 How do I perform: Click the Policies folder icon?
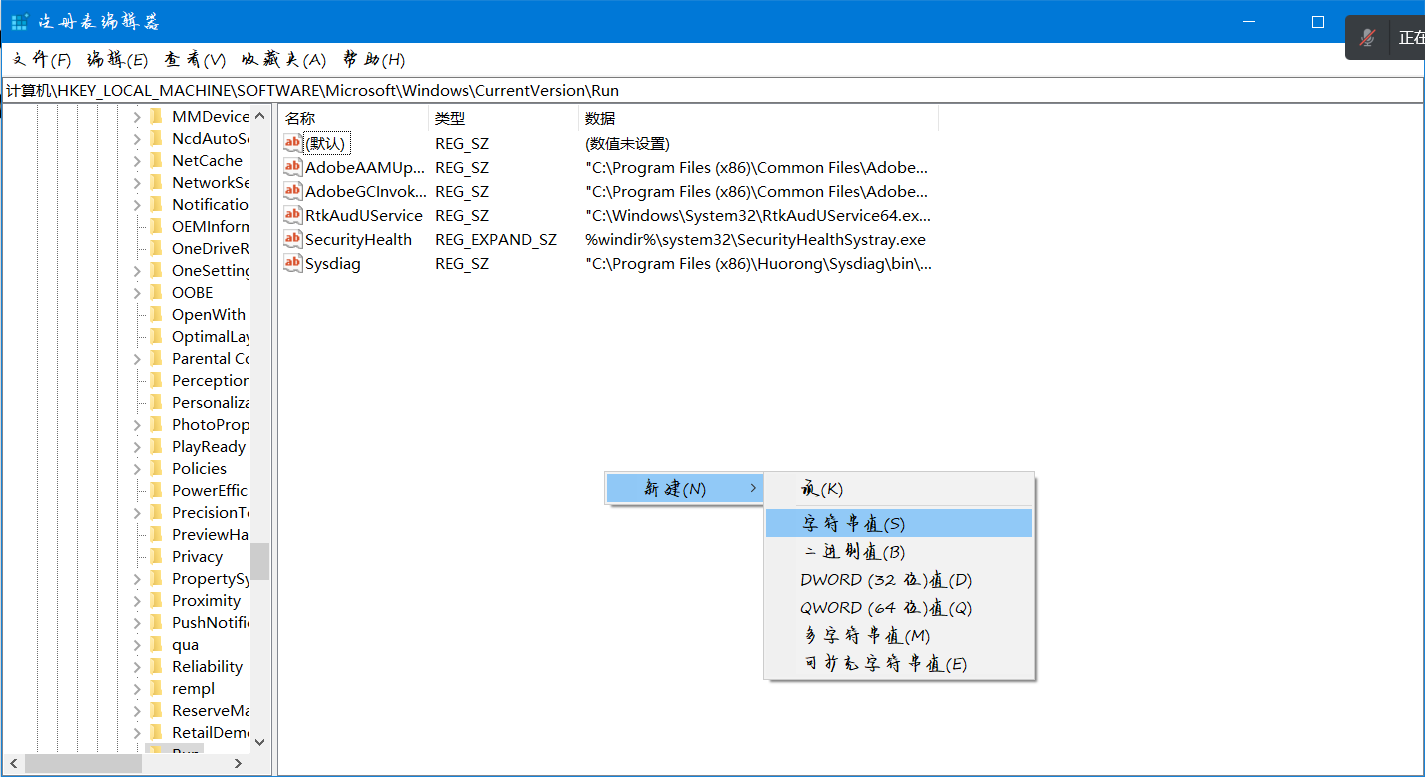157,467
